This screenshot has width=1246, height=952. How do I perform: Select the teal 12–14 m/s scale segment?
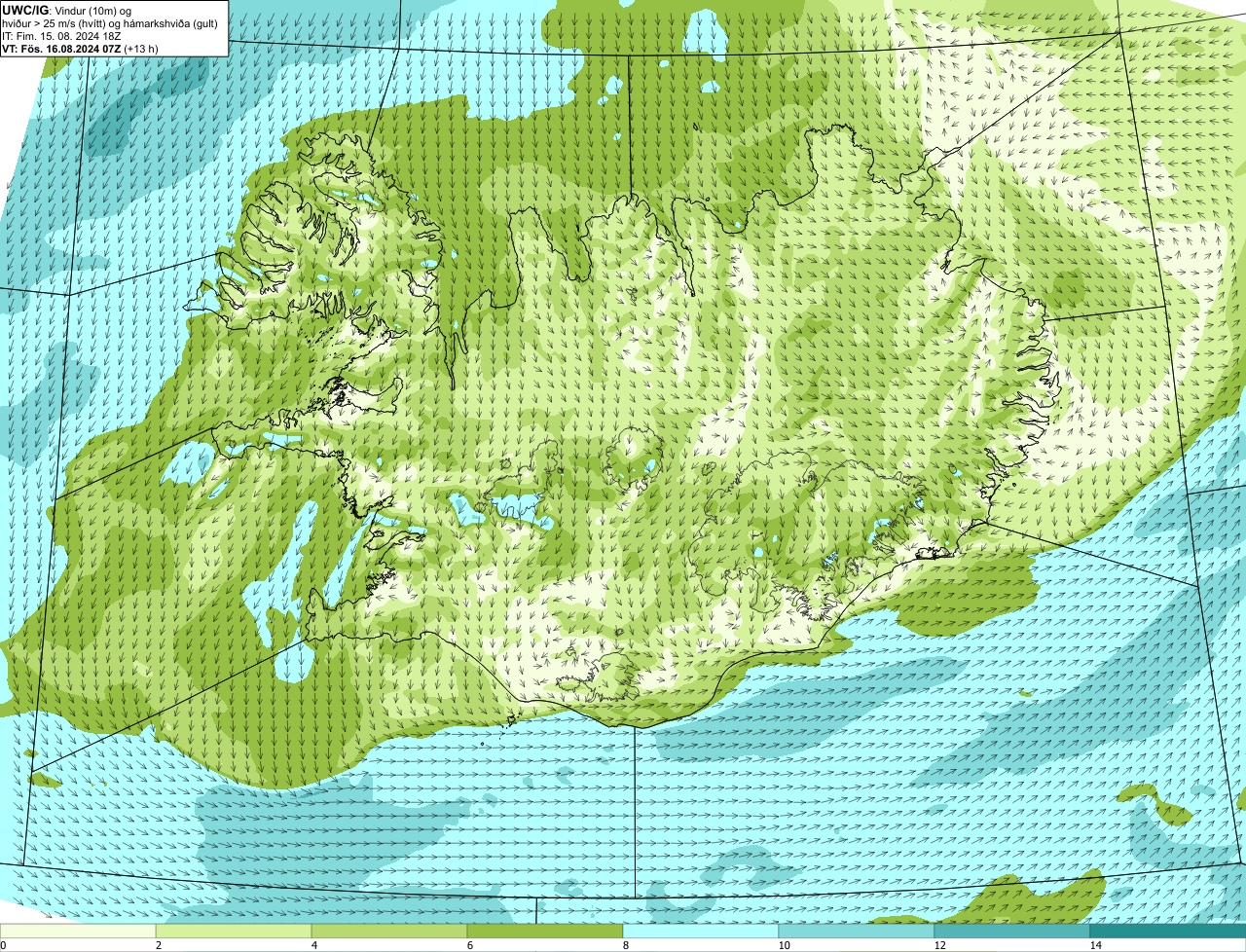coord(1012,931)
